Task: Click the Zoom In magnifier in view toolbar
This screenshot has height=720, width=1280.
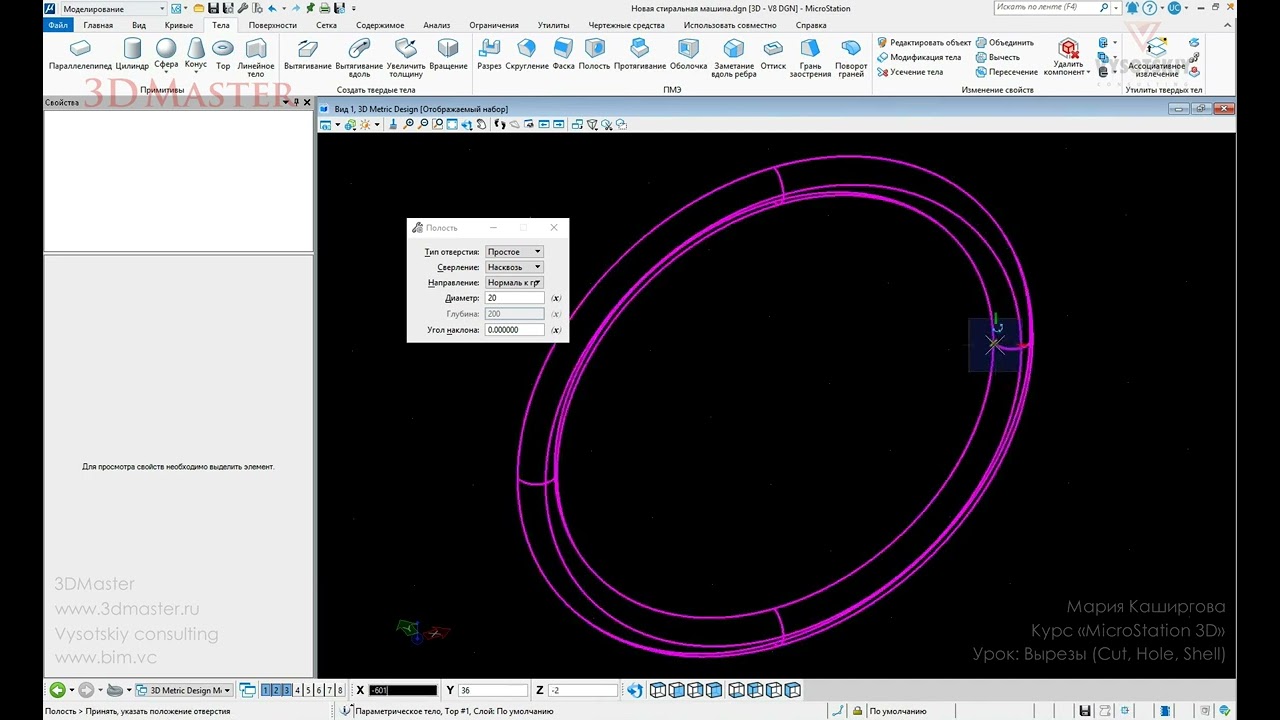Action: click(x=409, y=125)
